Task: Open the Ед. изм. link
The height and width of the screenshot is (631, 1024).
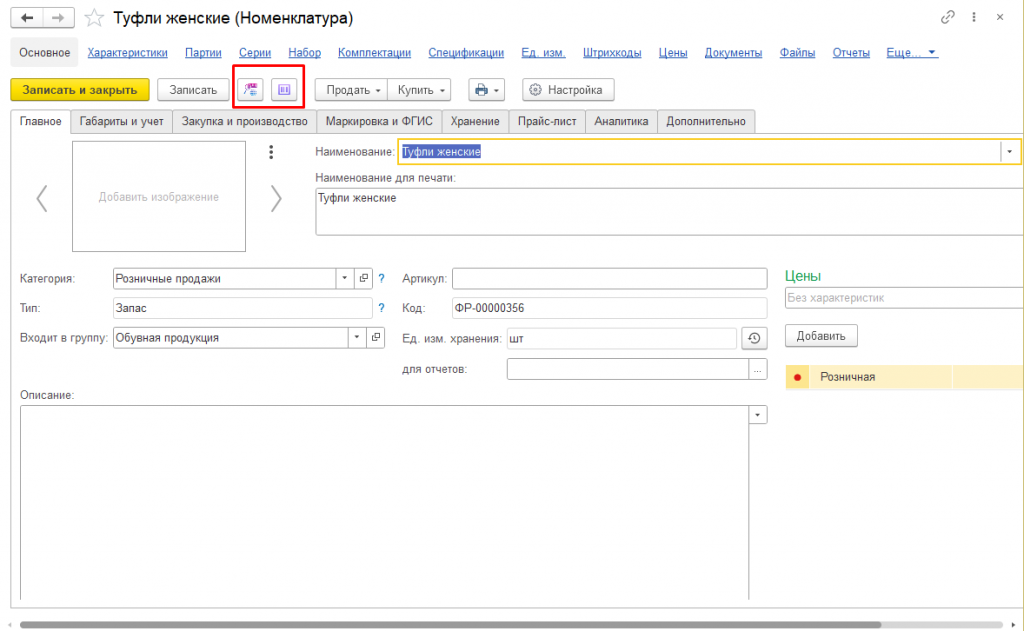Action: click(543, 53)
